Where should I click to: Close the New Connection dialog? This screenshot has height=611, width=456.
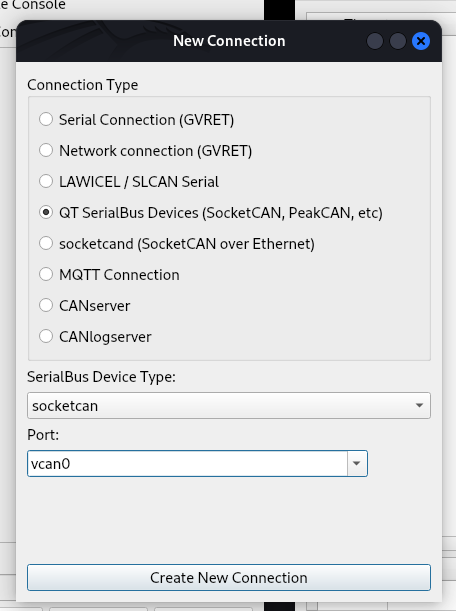click(421, 41)
